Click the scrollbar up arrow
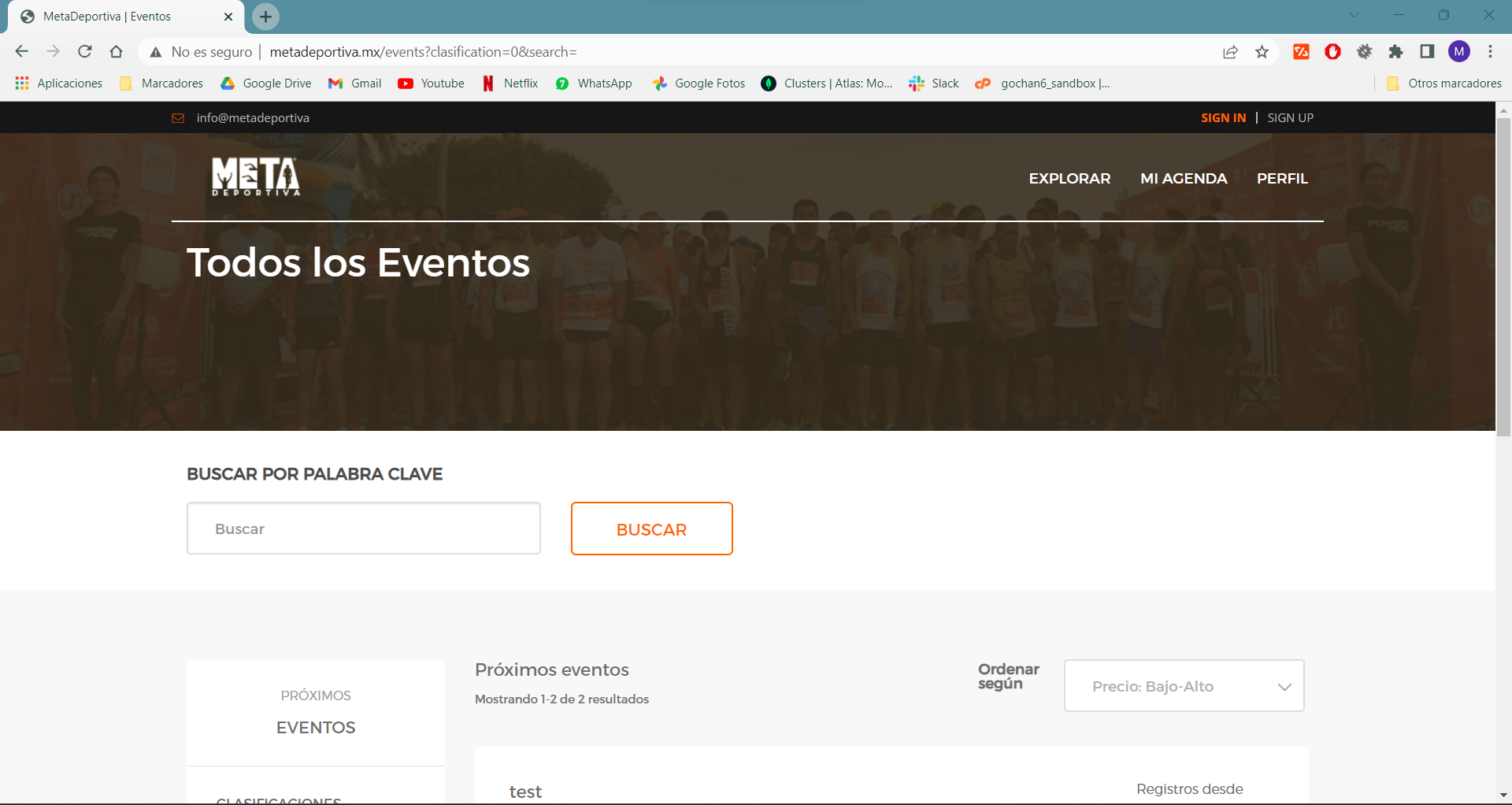The width and height of the screenshot is (1512, 805). [1503, 110]
